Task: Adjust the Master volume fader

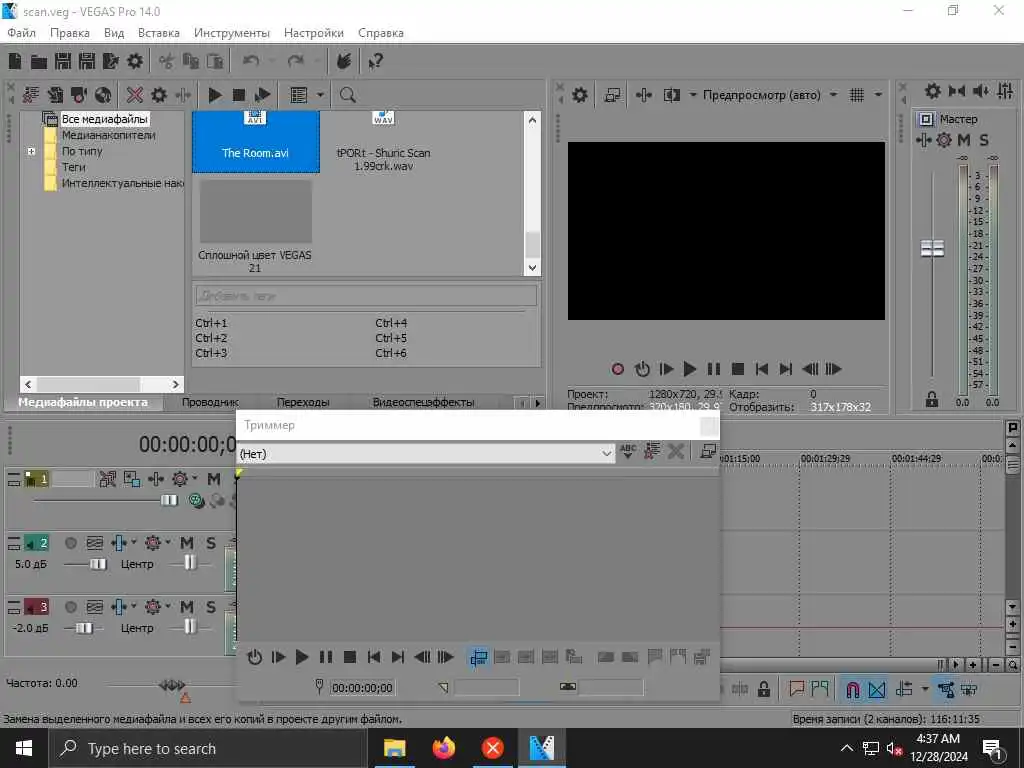Action: click(932, 249)
